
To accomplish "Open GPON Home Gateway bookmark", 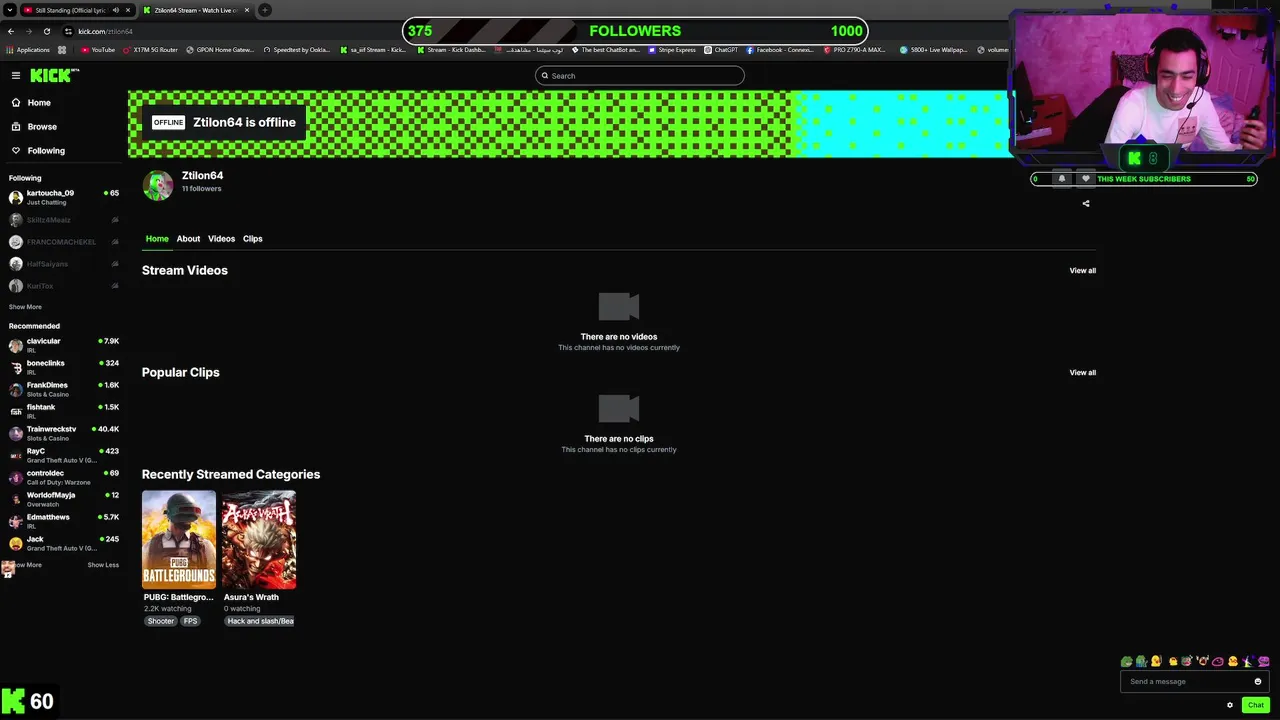I will (220, 50).
